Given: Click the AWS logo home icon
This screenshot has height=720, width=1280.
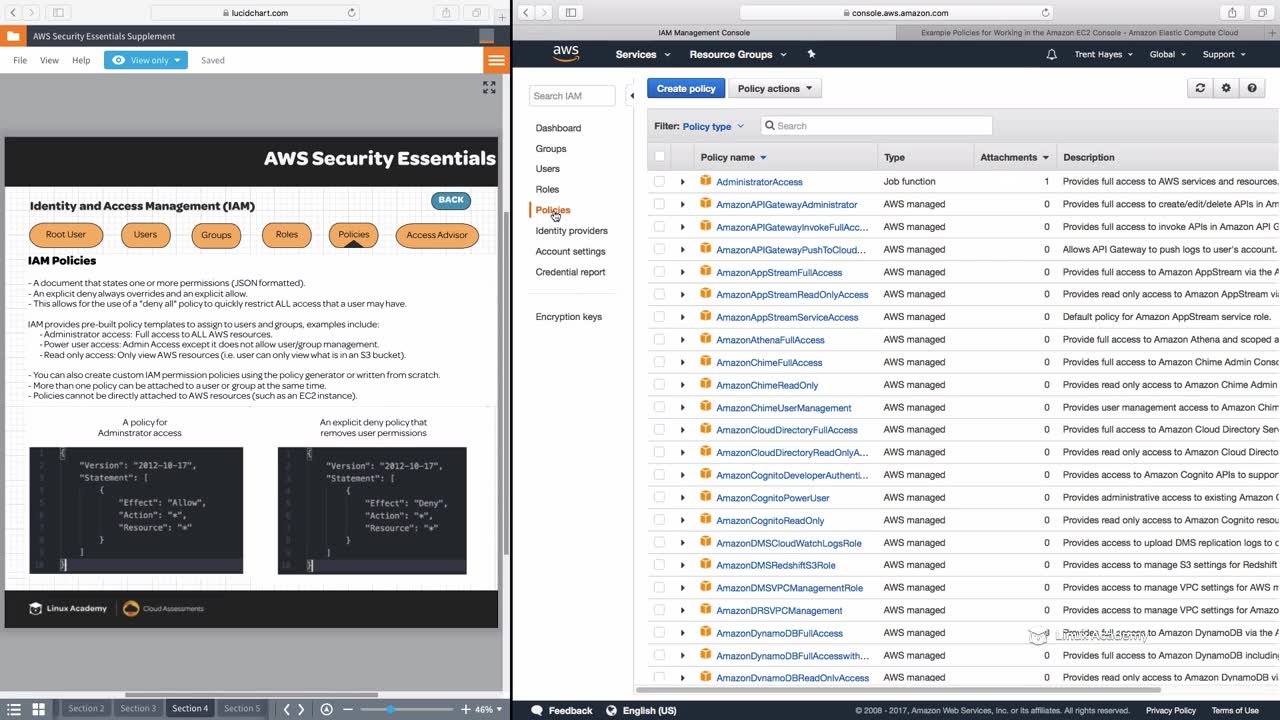Looking at the screenshot, I should (566, 54).
